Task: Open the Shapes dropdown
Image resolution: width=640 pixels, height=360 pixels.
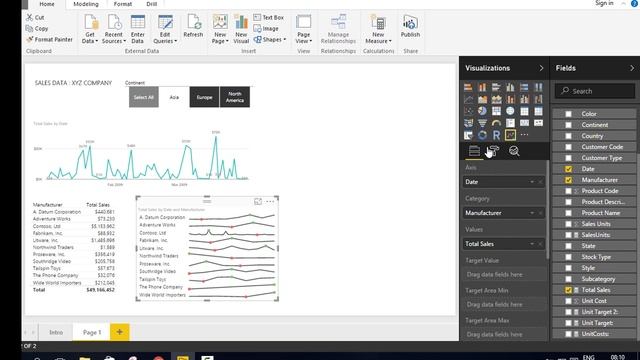Action: tap(270, 40)
